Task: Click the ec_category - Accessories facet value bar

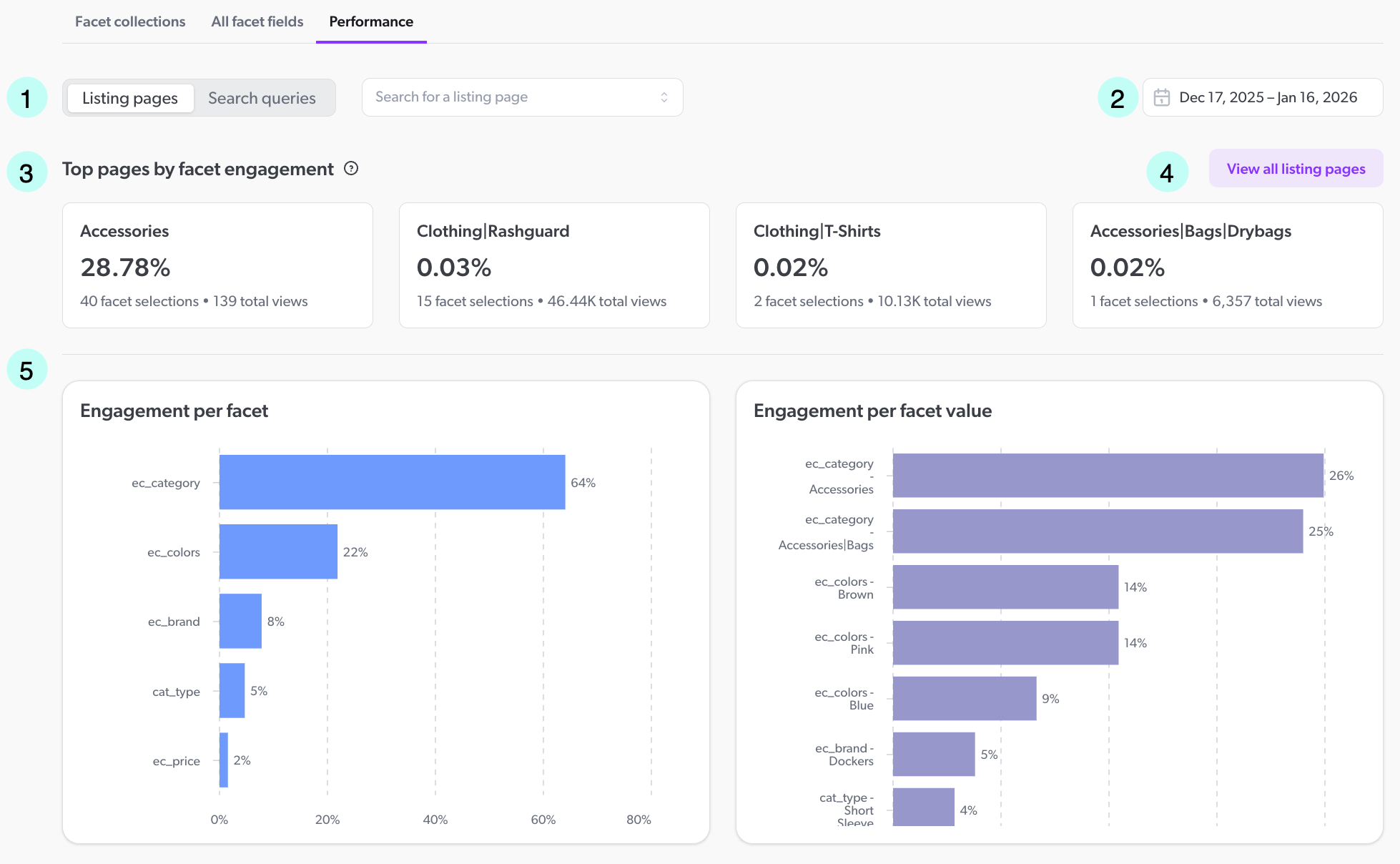Action: pos(1108,475)
